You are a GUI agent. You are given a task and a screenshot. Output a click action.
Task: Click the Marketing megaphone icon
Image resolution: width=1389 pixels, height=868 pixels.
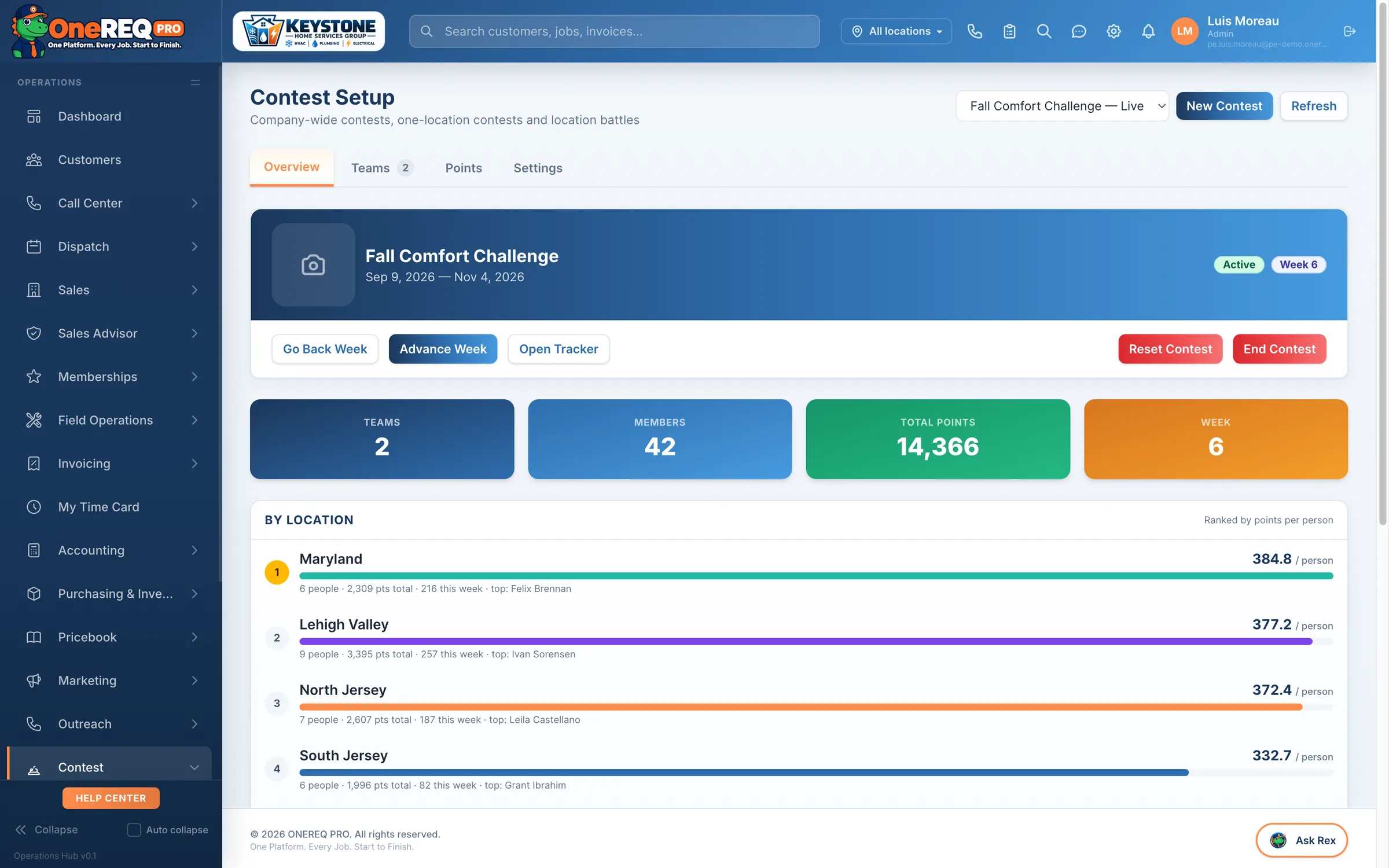pyautogui.click(x=34, y=681)
